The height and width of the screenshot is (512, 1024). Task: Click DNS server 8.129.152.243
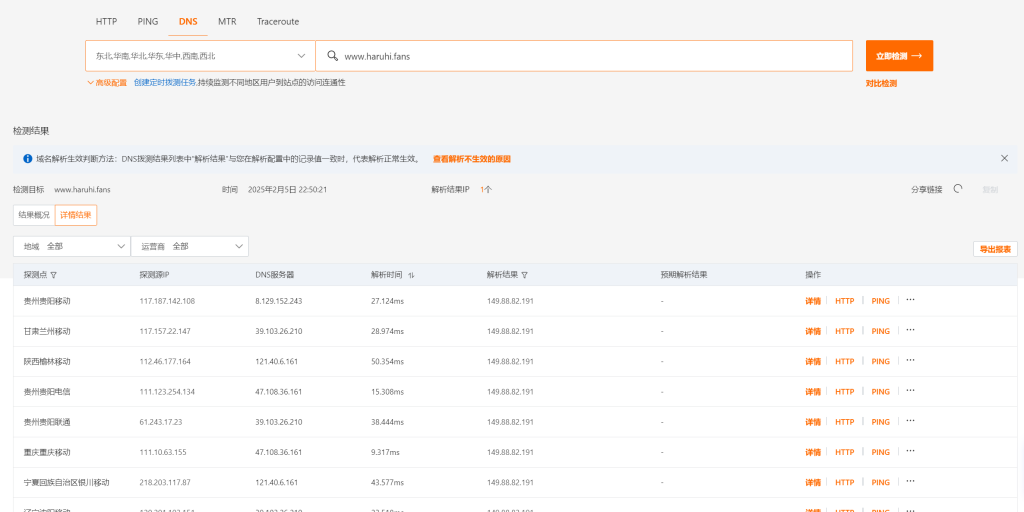(279, 301)
